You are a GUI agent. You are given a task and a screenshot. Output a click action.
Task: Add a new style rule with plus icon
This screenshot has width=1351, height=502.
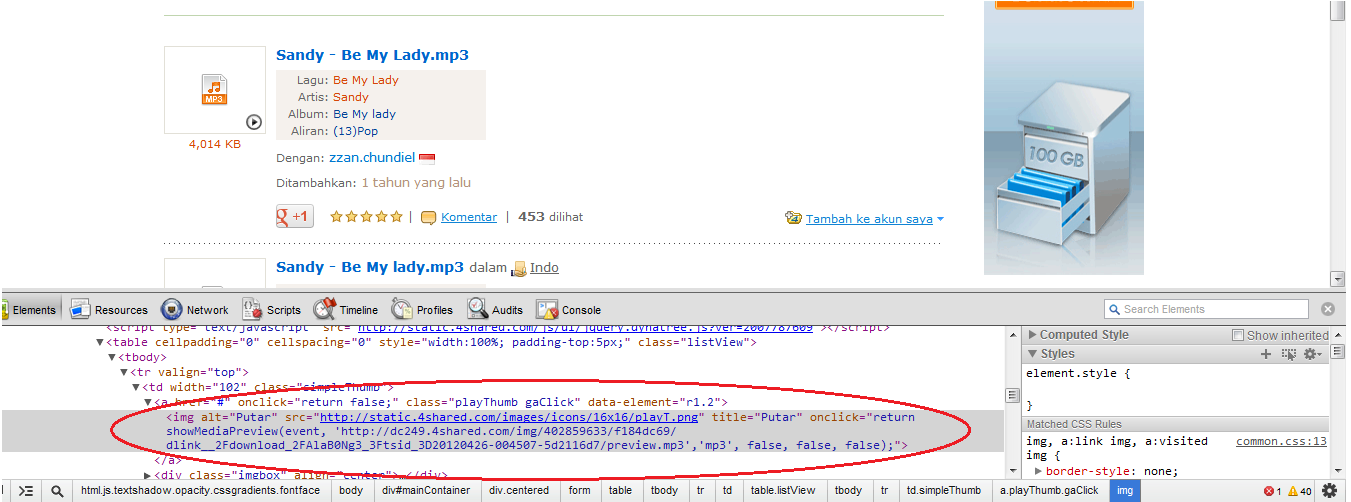click(1266, 354)
